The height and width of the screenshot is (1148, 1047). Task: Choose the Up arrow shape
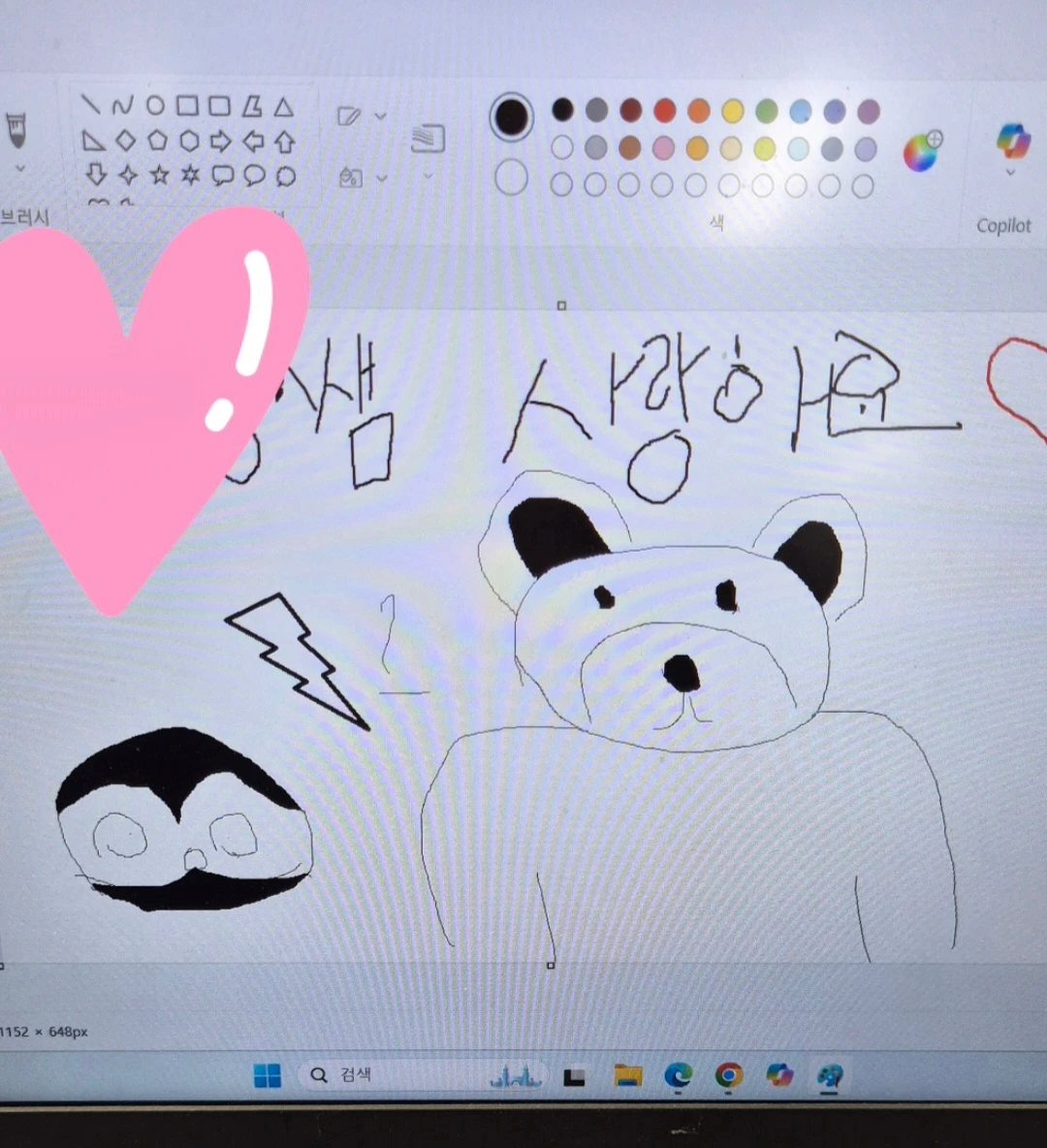coord(285,142)
